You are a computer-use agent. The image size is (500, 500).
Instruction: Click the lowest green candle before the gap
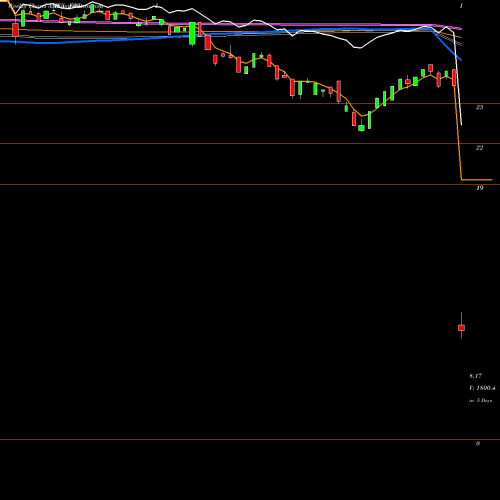pos(361,128)
